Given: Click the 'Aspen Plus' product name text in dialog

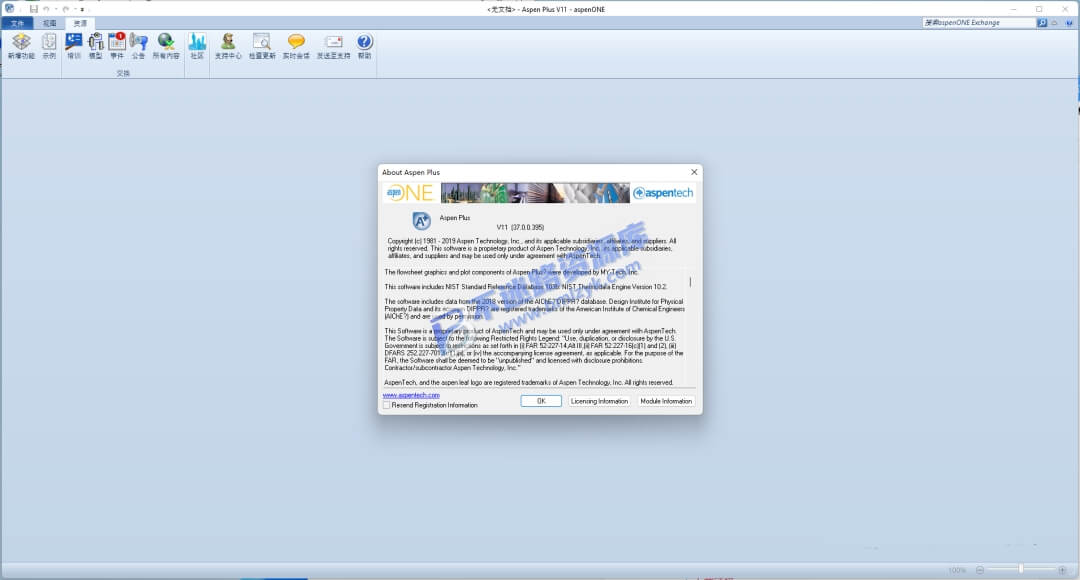Looking at the screenshot, I should [455, 218].
